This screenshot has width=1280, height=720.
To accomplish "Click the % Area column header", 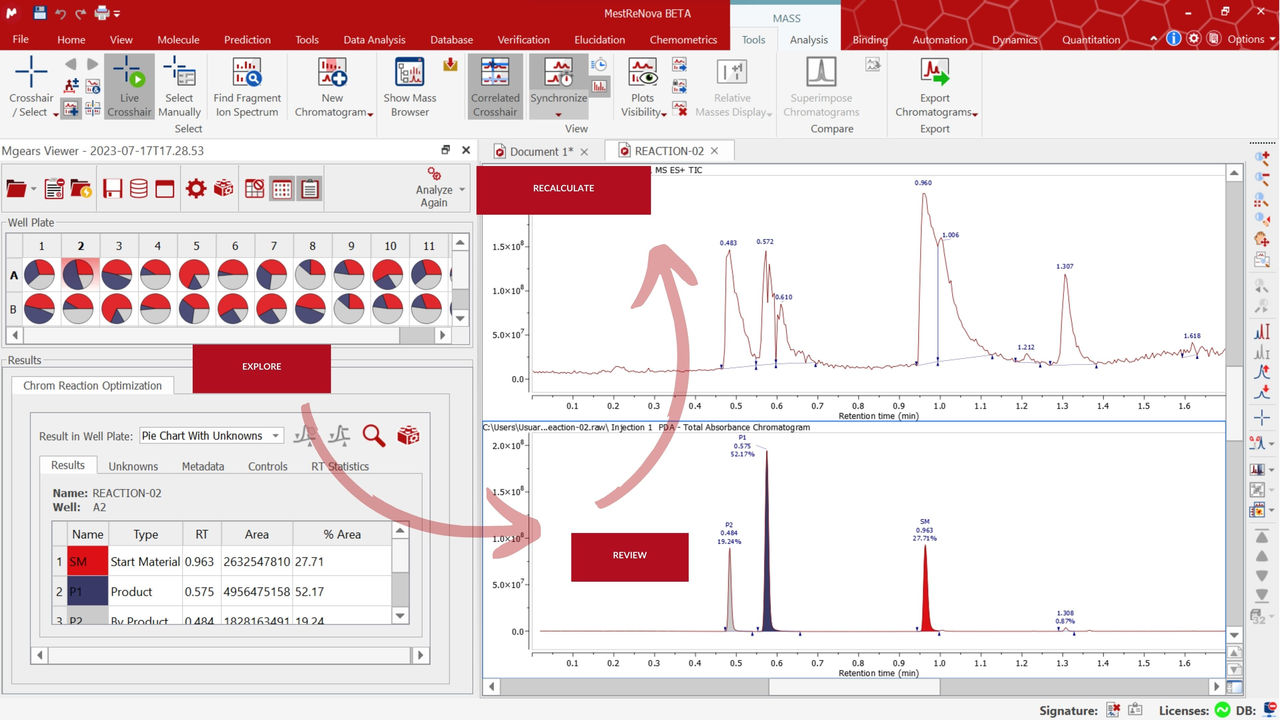I will click(342, 534).
